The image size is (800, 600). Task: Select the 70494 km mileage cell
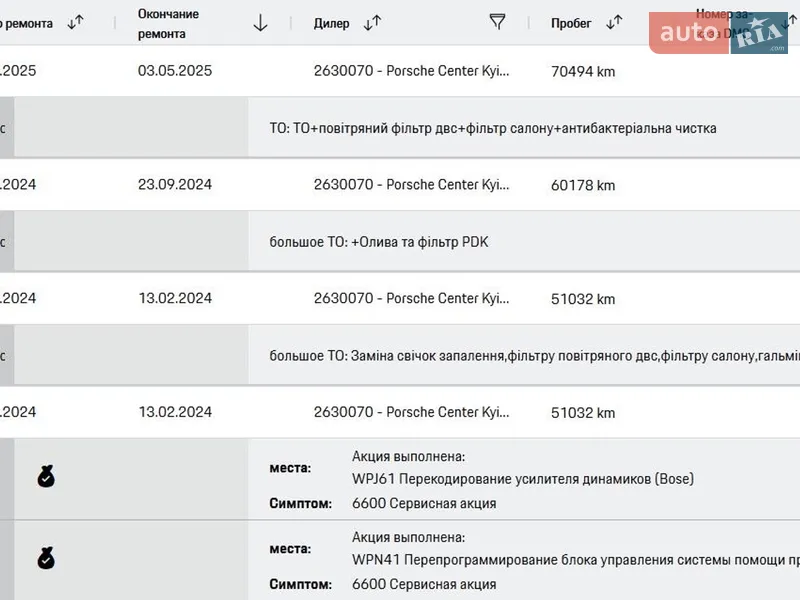click(x=583, y=71)
